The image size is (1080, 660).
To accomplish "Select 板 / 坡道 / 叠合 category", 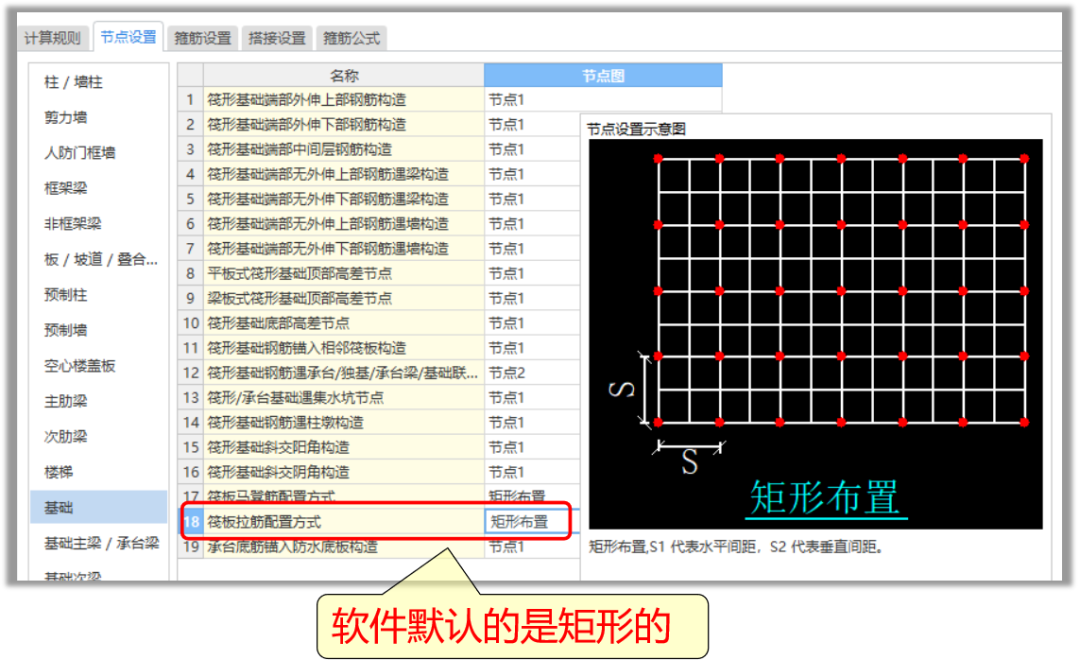I will coord(101,259).
